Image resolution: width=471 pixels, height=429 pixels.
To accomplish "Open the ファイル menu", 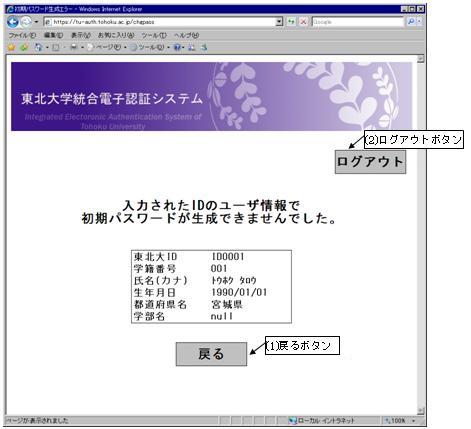I will [22, 35].
